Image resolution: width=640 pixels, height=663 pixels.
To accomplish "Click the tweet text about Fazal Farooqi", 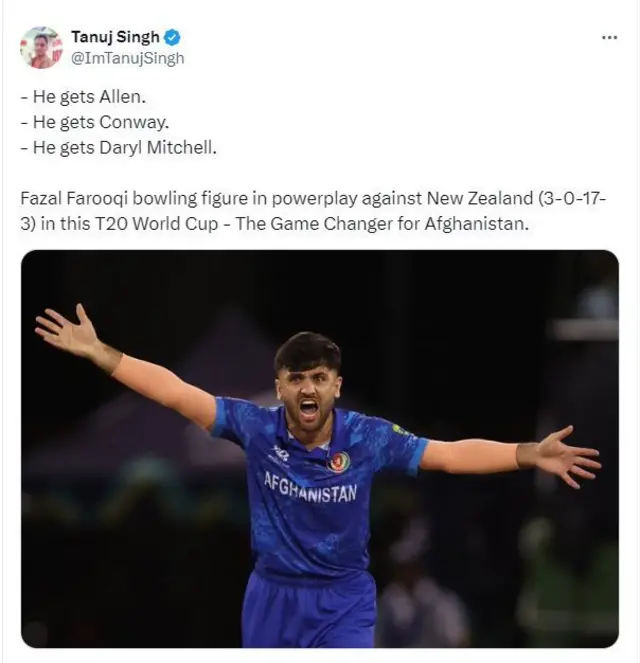I will (x=313, y=211).
